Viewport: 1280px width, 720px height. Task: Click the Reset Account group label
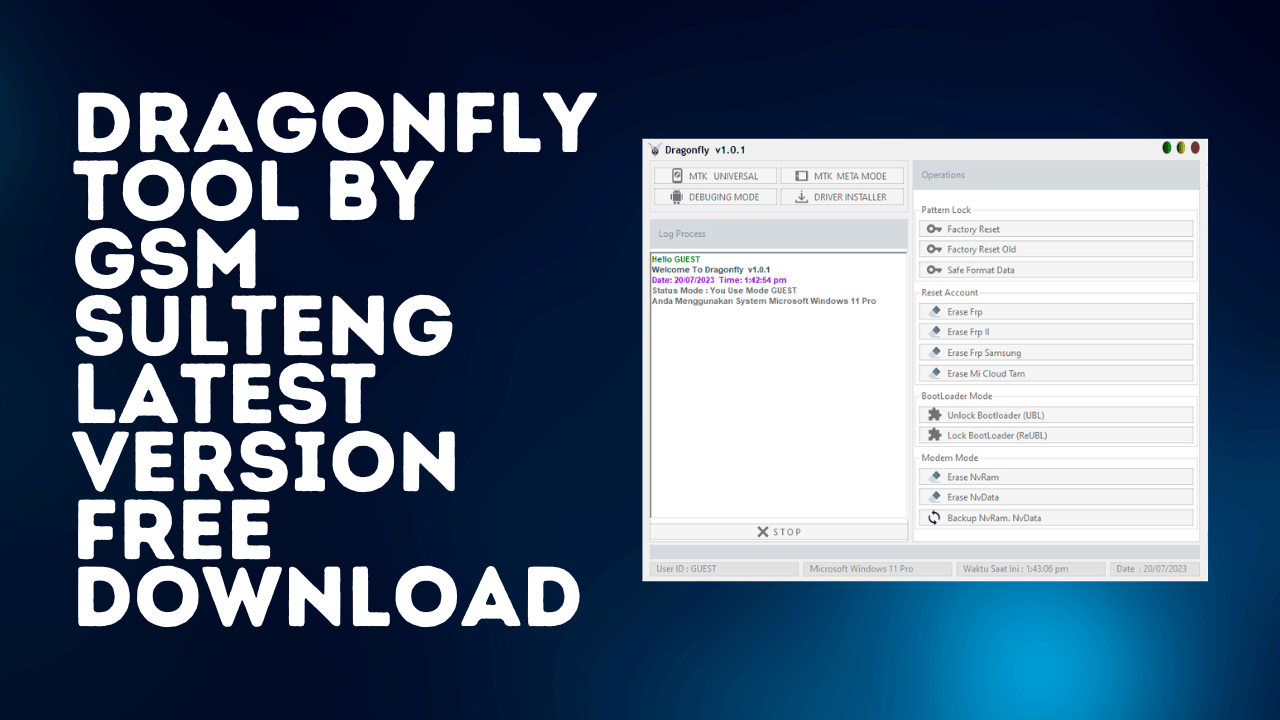(950, 293)
